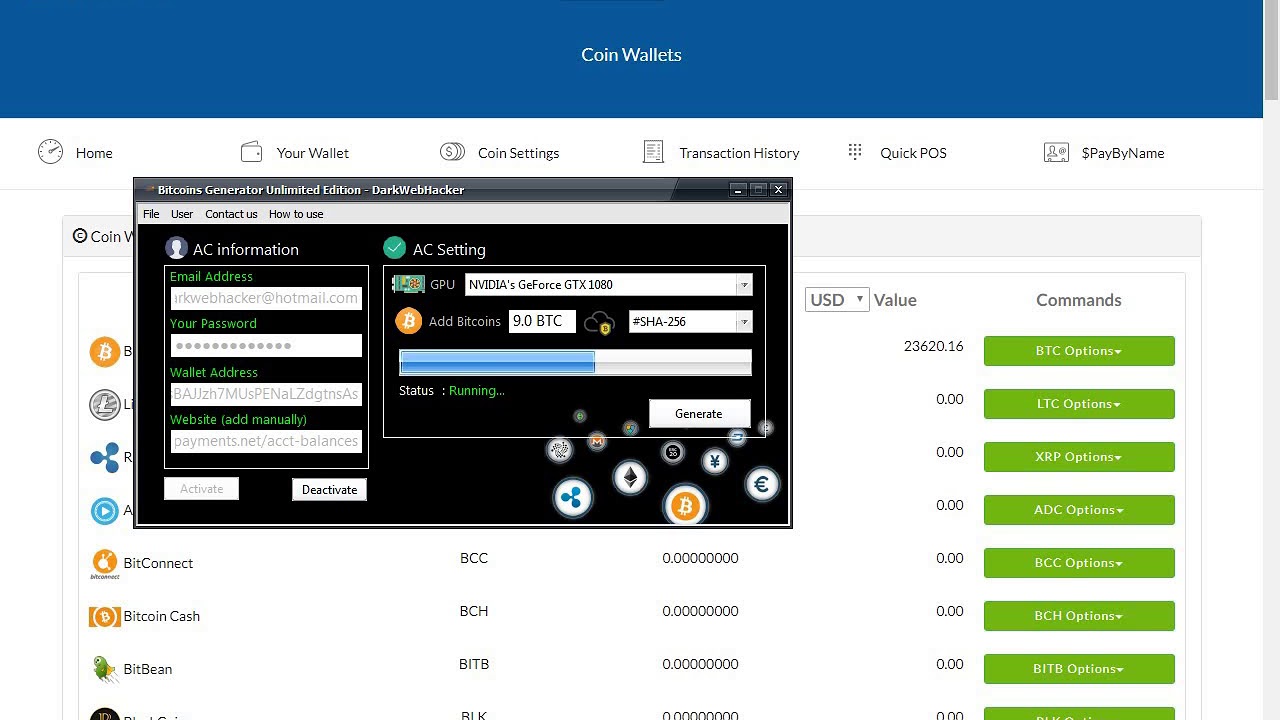
Task: Click the 9.0 BTC amount field
Action: 542,321
